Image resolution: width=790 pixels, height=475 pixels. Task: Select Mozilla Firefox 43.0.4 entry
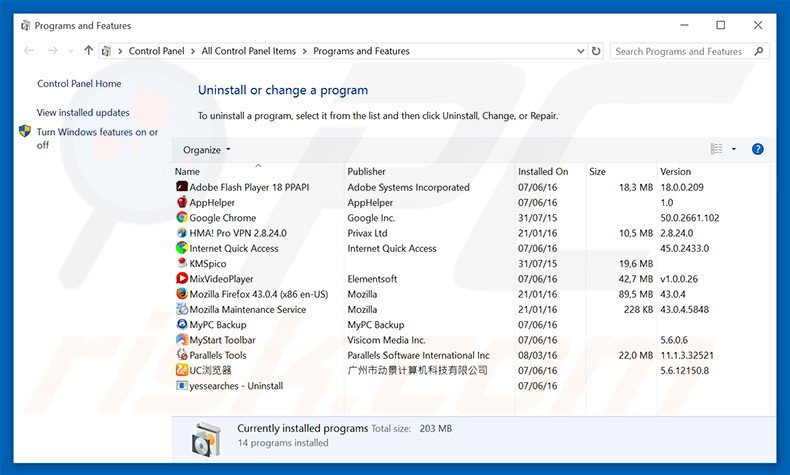(258, 294)
